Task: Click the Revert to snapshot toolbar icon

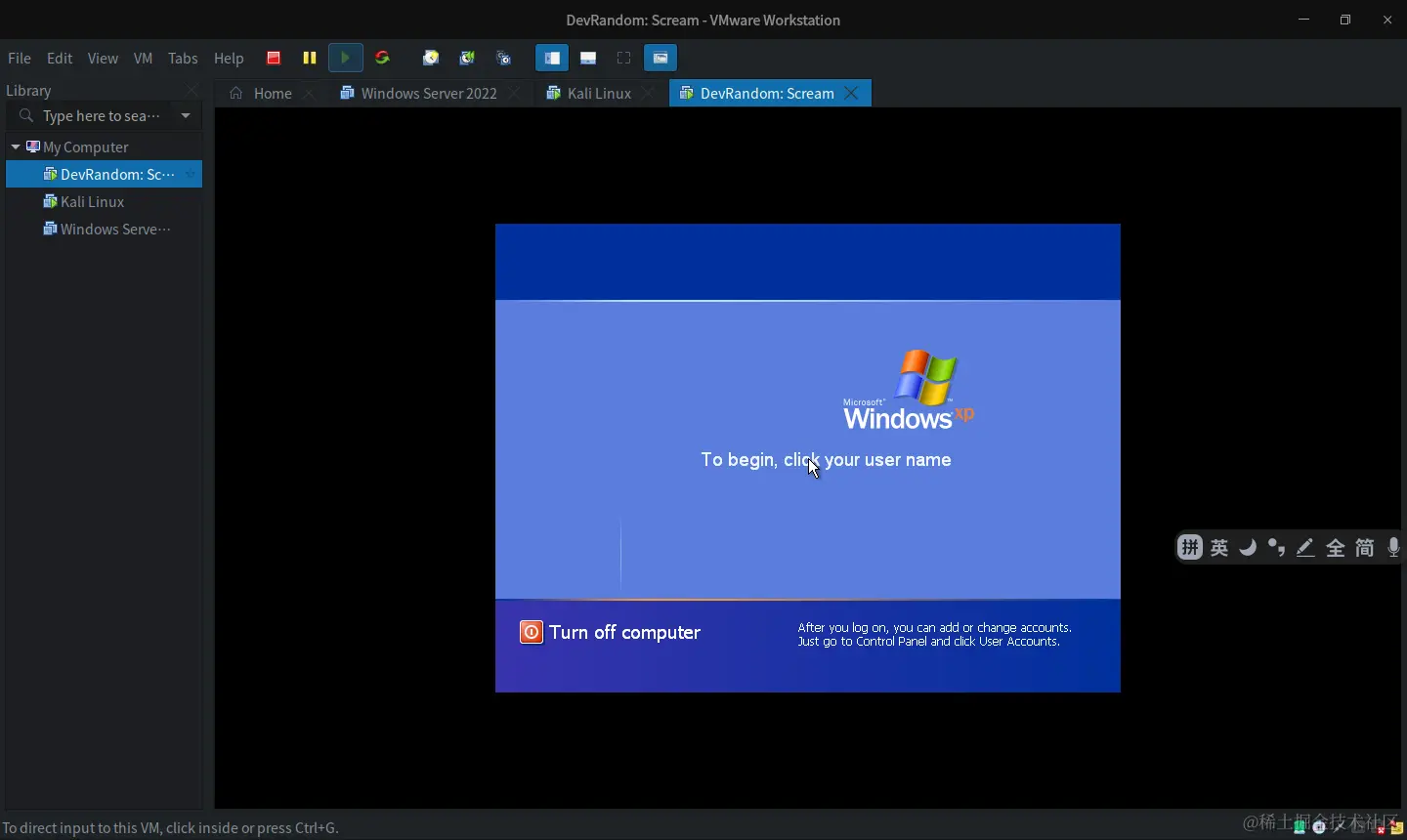Action: click(x=467, y=58)
